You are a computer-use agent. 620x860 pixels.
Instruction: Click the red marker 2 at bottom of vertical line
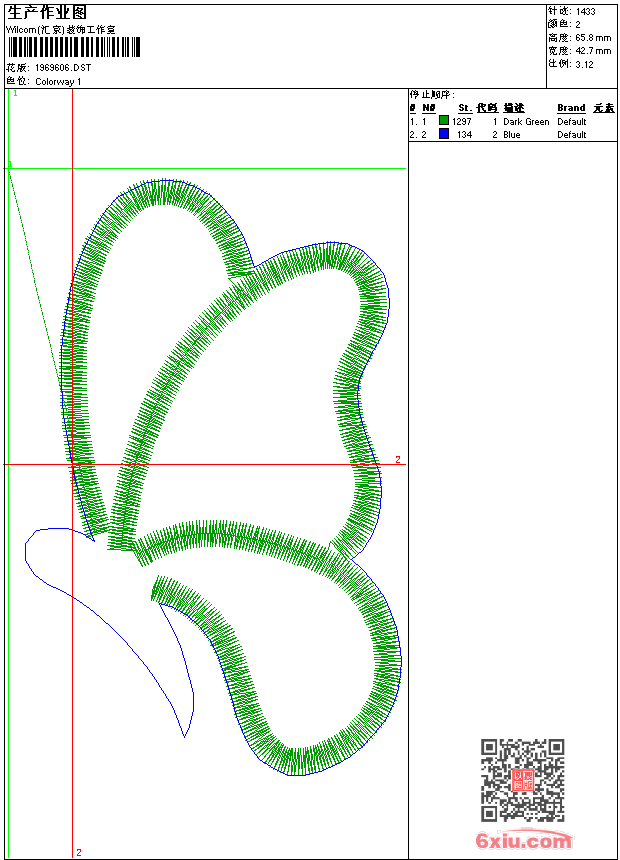[79, 852]
